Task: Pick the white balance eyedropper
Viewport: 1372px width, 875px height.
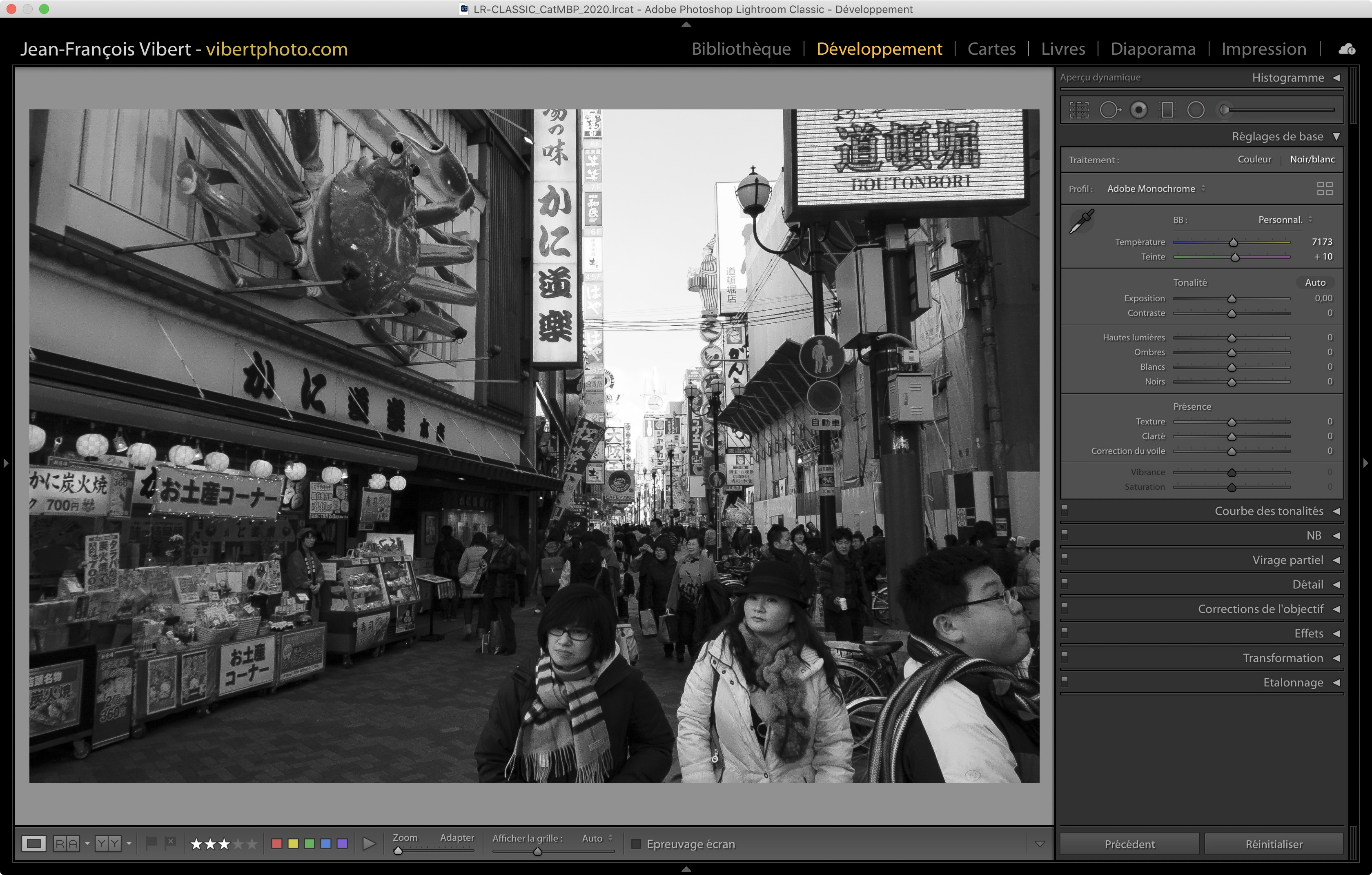Action: click(x=1081, y=222)
